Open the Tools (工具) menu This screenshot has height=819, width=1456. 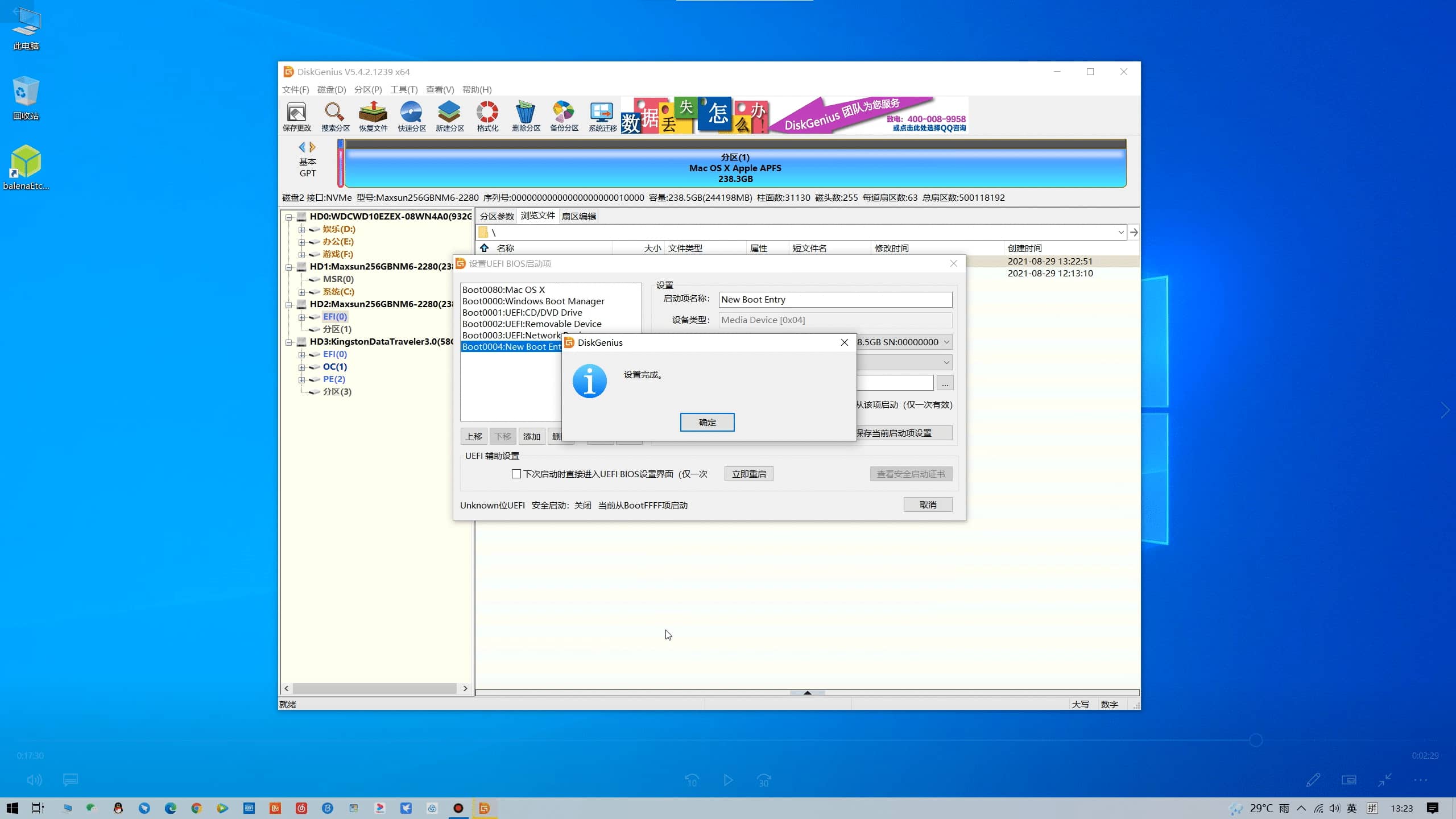tap(403, 89)
